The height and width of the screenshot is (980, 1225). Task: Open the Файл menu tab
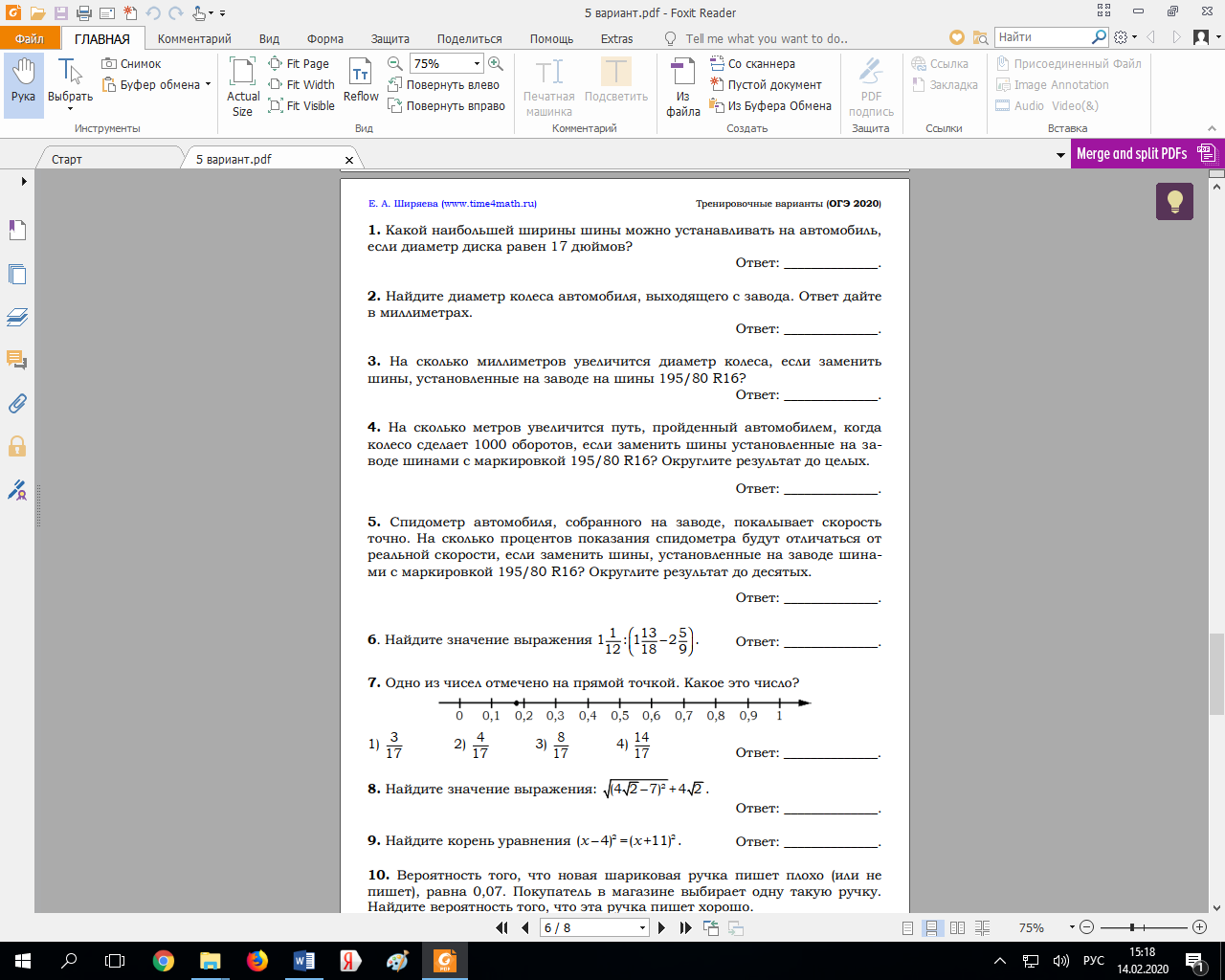(30, 38)
